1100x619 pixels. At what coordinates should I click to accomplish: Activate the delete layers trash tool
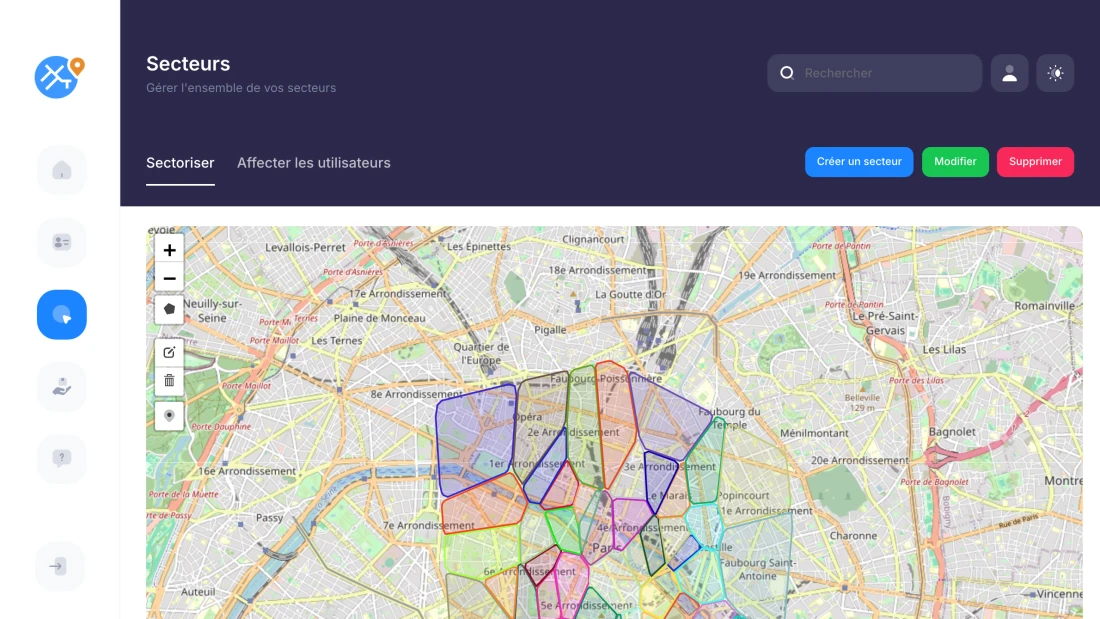pos(169,380)
